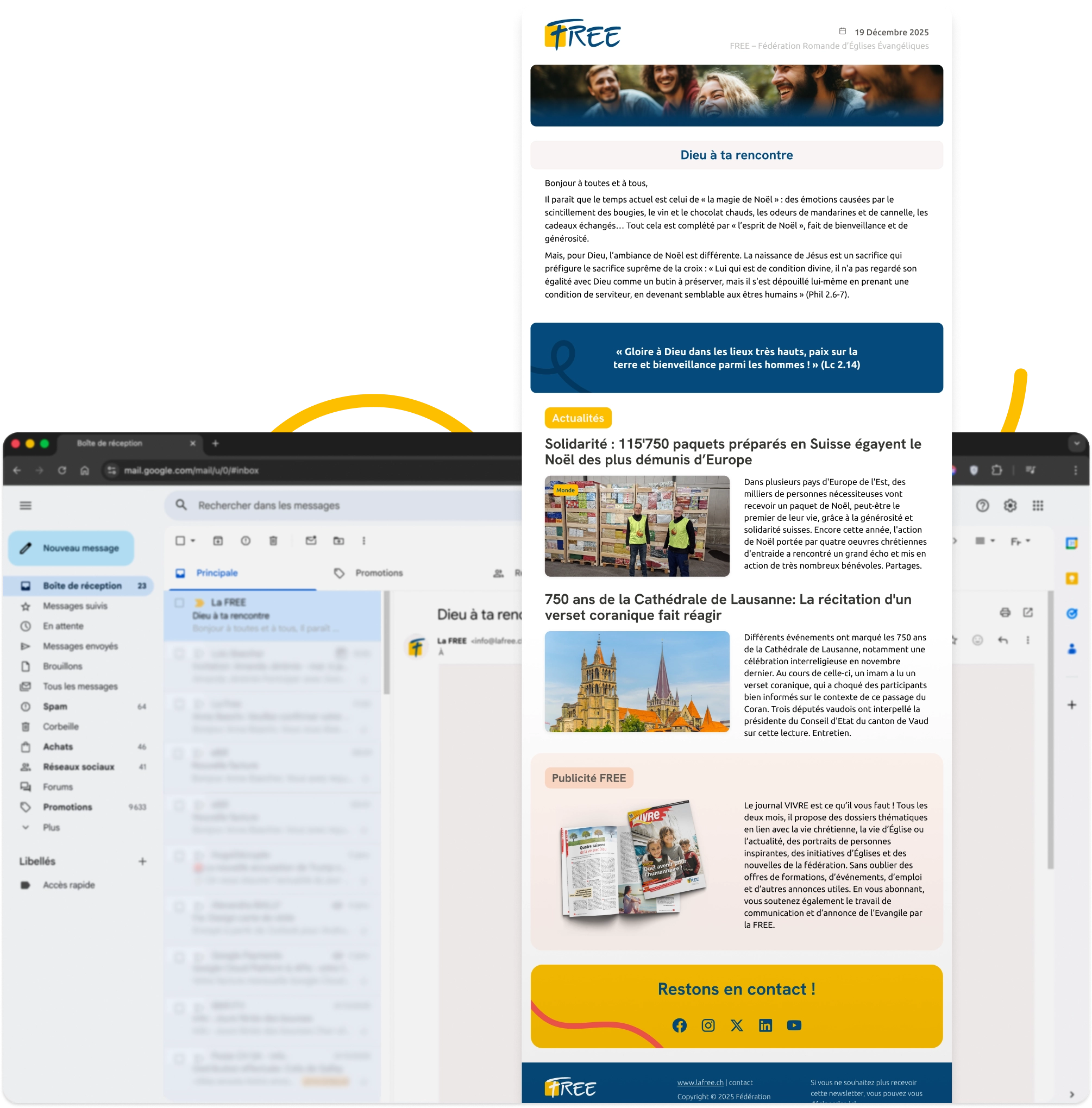Expand the Plus item in the Gmail sidebar
Viewport: 1092px width, 1108px height.
pyautogui.click(x=51, y=827)
